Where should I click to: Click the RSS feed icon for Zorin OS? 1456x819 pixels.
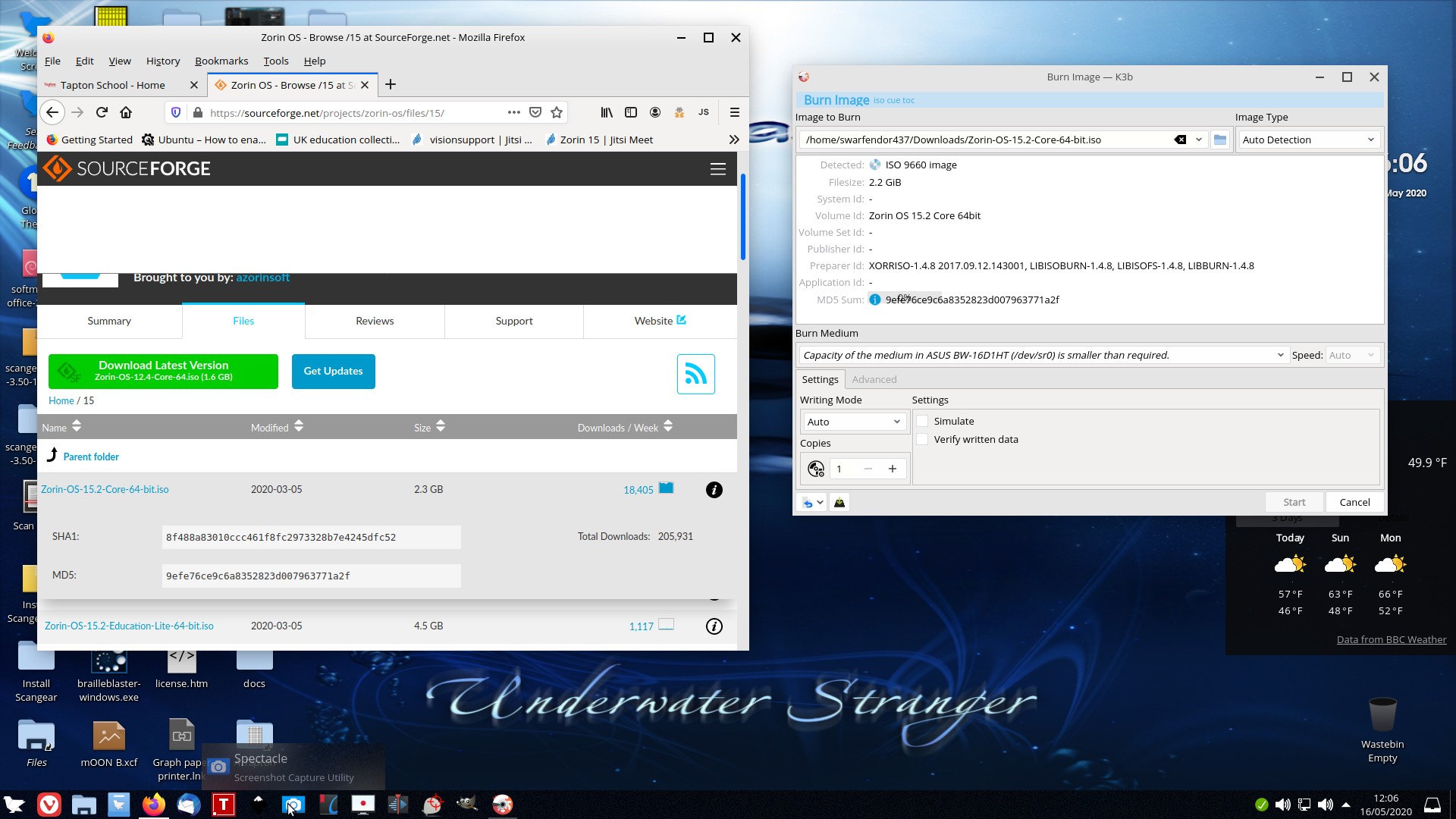tap(696, 373)
